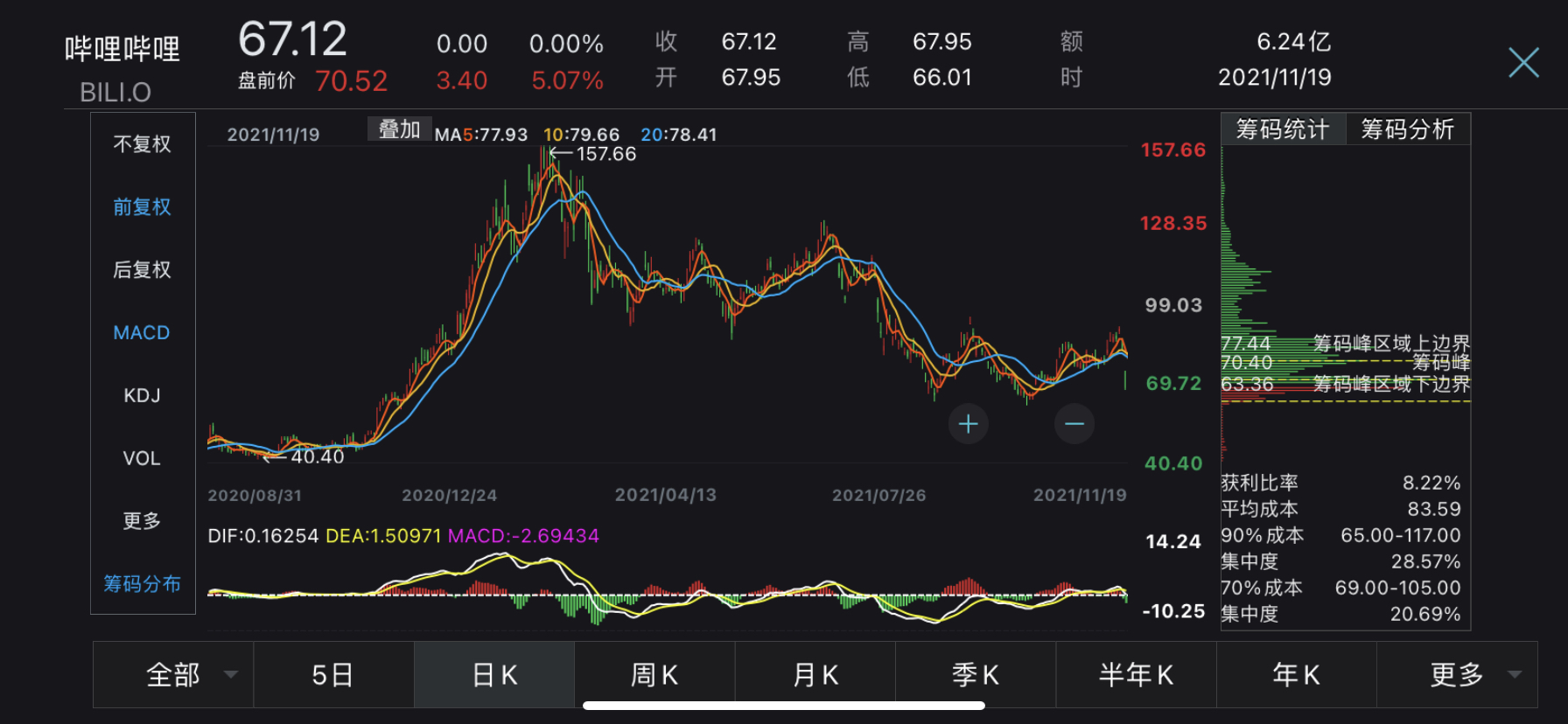Select 不复权 price adjustment option
1568x724 pixels.
[142, 144]
